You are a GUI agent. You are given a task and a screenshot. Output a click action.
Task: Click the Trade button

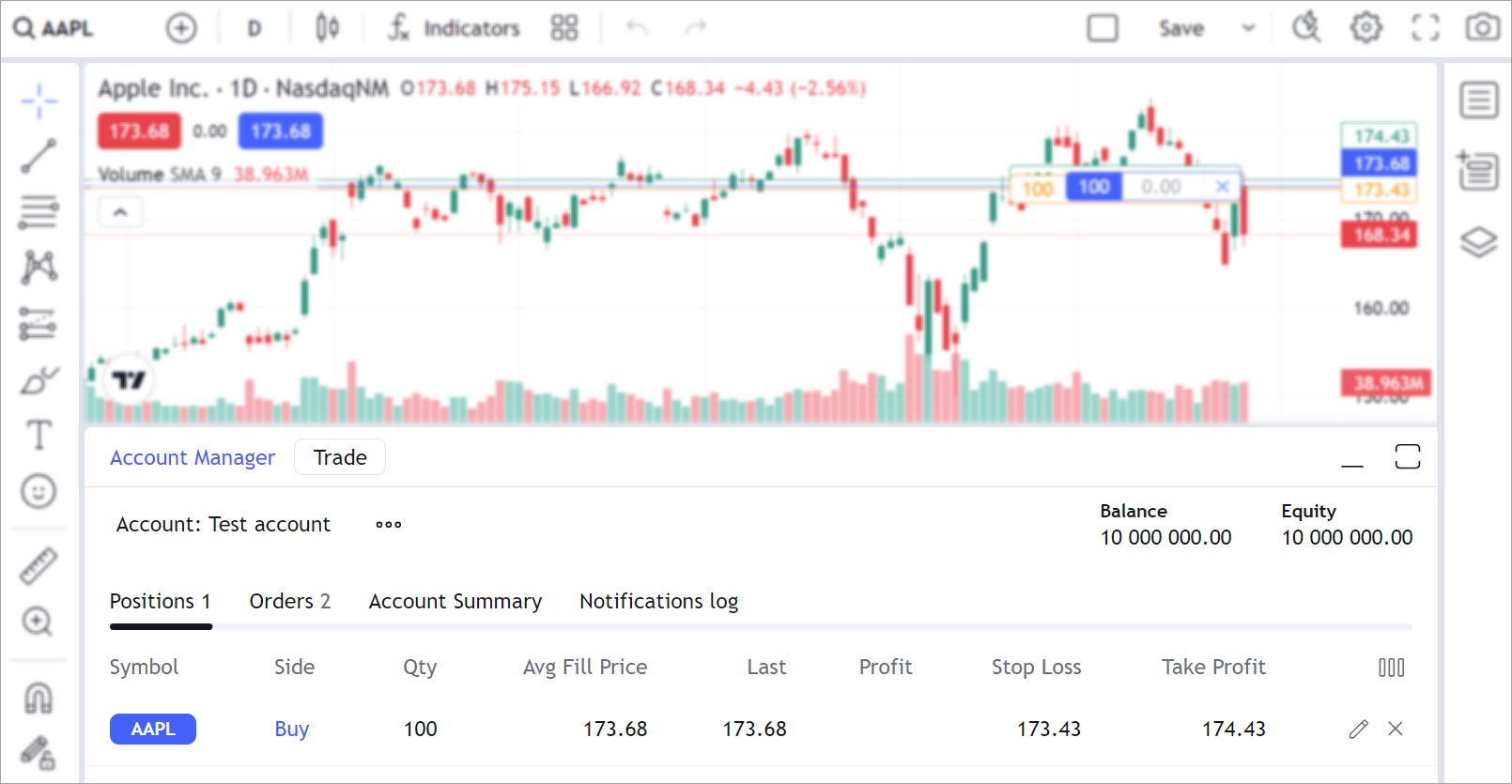[x=339, y=457]
